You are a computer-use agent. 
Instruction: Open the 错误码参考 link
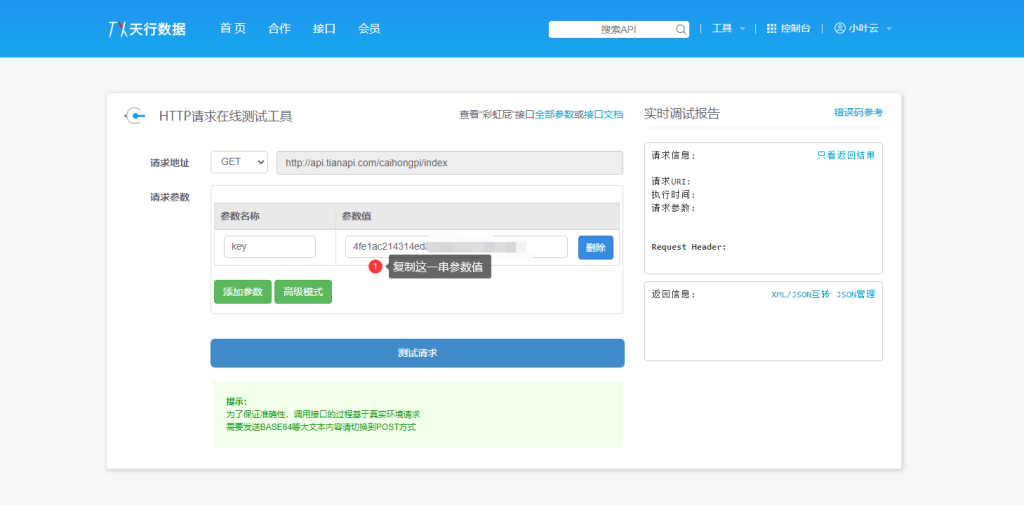click(858, 113)
